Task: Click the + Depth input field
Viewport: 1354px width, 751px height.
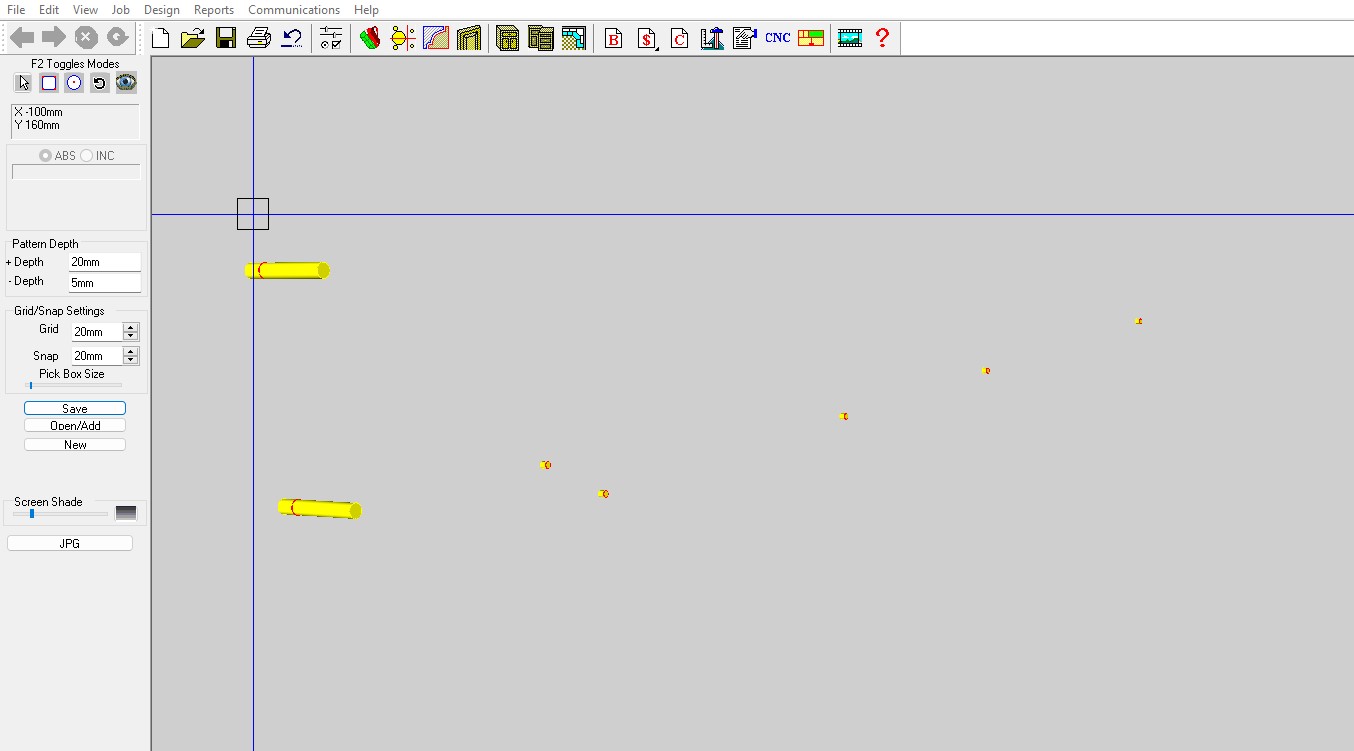Action: [x=104, y=262]
